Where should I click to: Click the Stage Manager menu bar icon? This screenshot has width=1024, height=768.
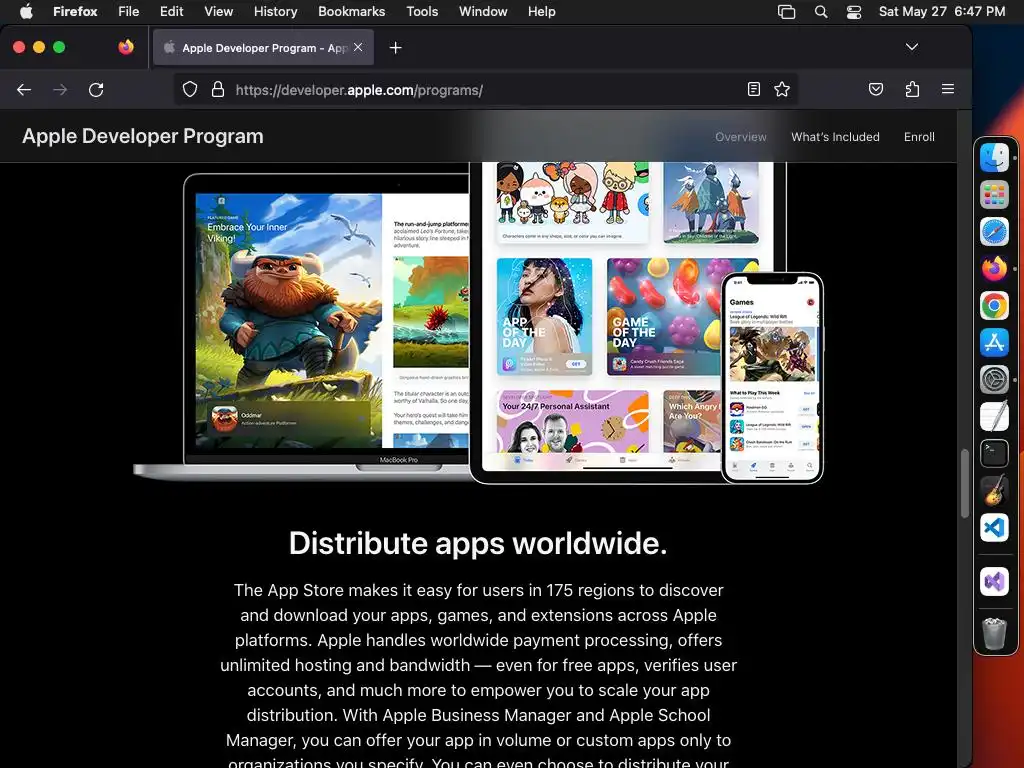(786, 12)
